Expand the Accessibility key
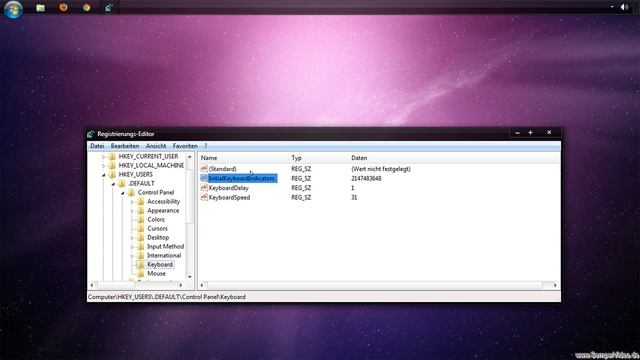The width and height of the screenshot is (640, 360). (x=132, y=202)
